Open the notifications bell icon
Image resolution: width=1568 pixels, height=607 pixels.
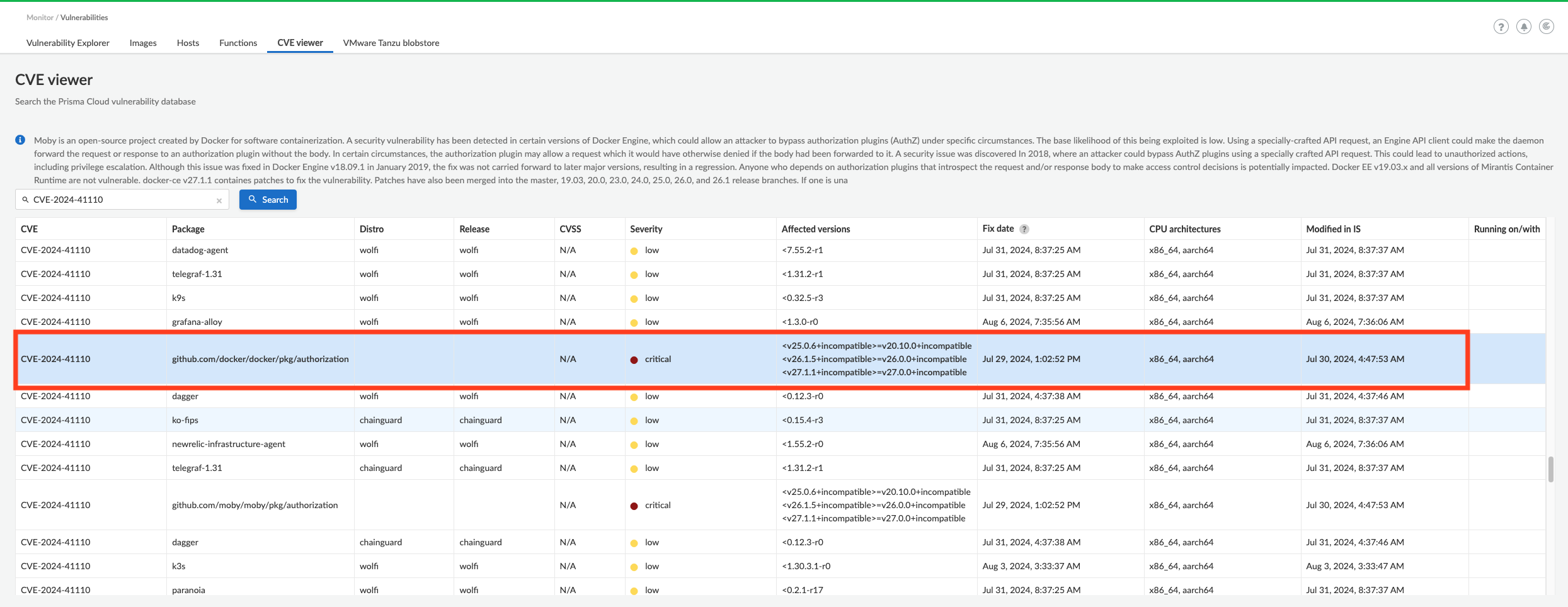1524,26
